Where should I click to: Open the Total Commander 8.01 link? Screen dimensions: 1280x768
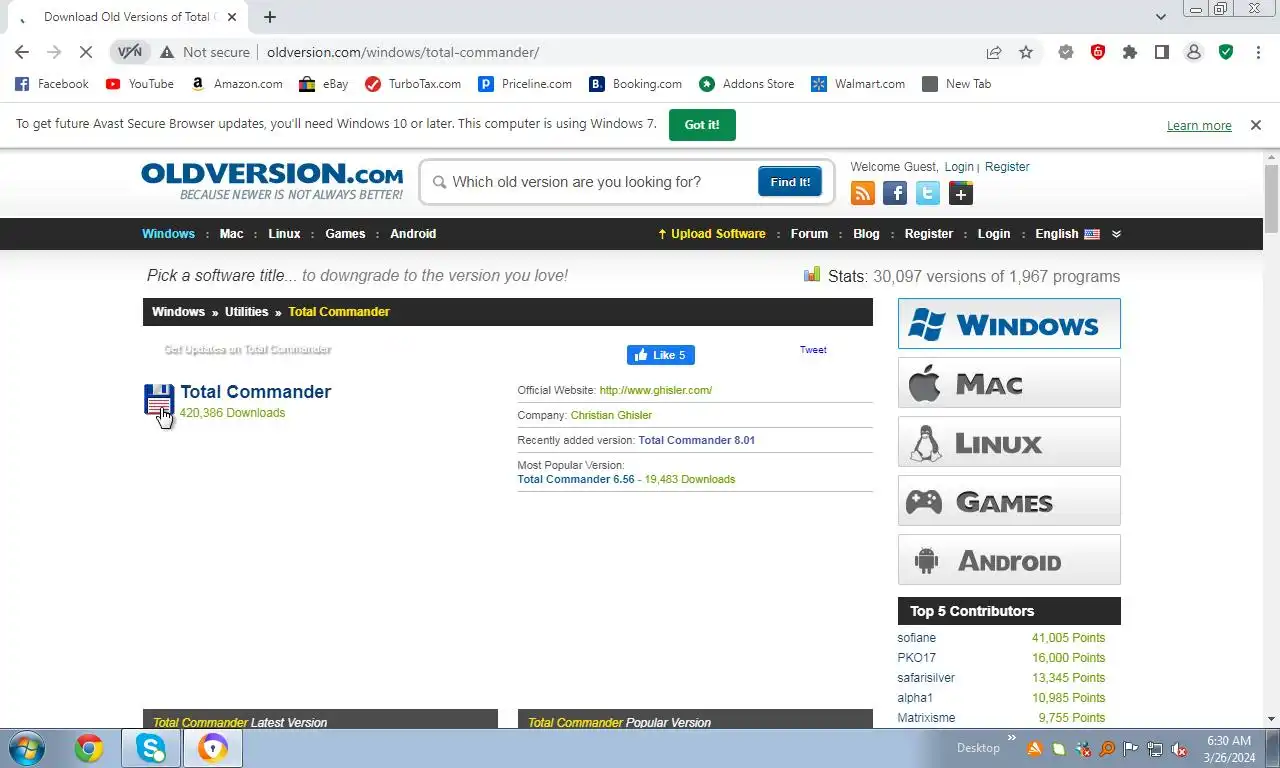click(697, 440)
